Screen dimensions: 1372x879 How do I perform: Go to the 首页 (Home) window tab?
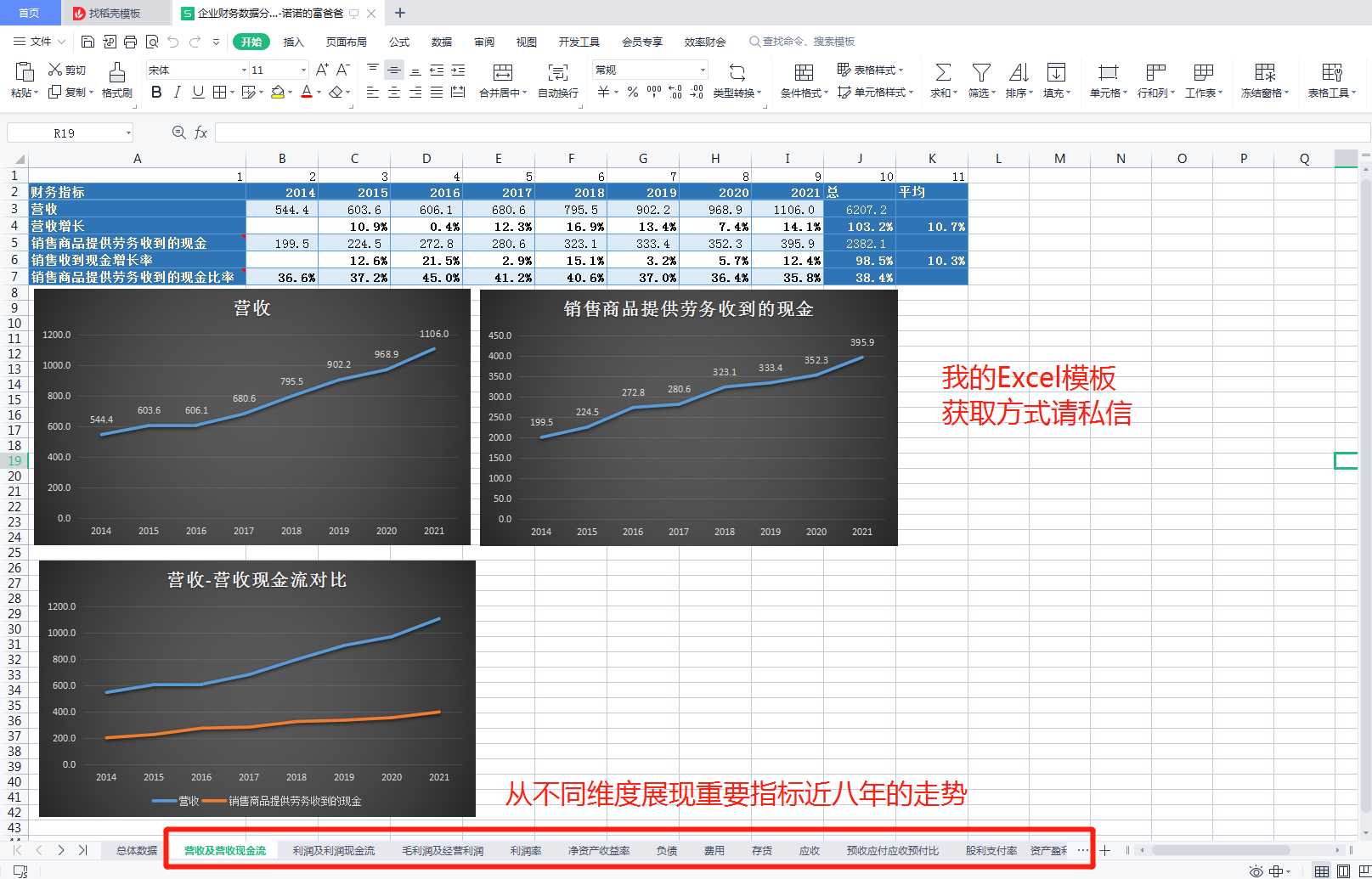(29, 13)
